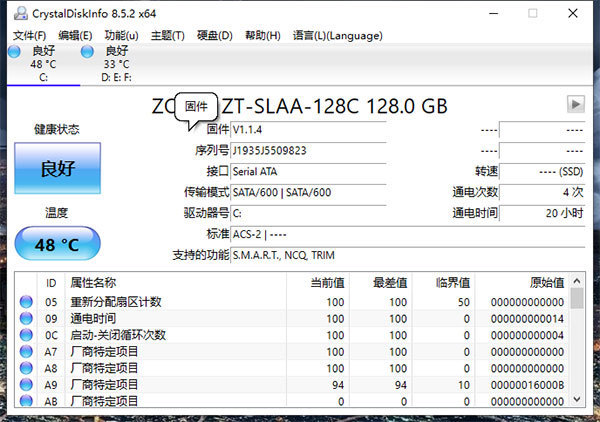Select the 重新分配扇区计数 attribute row
This screenshot has width=600, height=422.
point(292,302)
